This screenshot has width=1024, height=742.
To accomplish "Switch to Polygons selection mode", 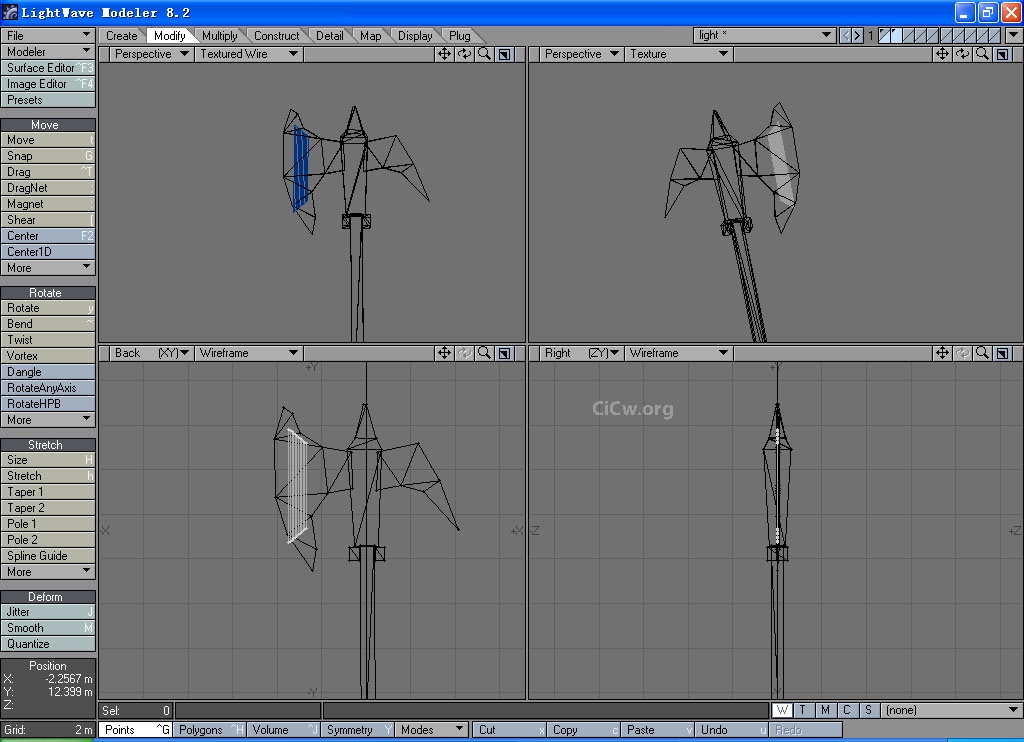I will (x=210, y=730).
